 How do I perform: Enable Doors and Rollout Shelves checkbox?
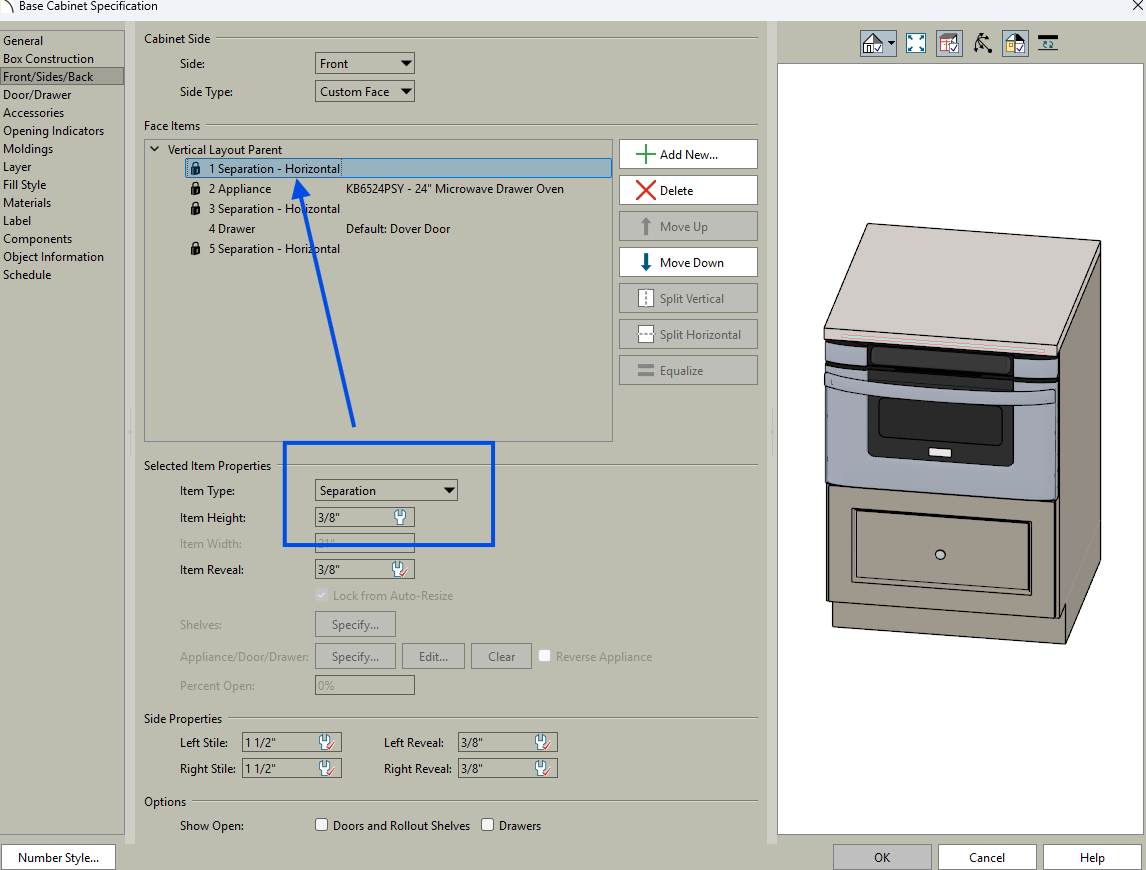(322, 825)
